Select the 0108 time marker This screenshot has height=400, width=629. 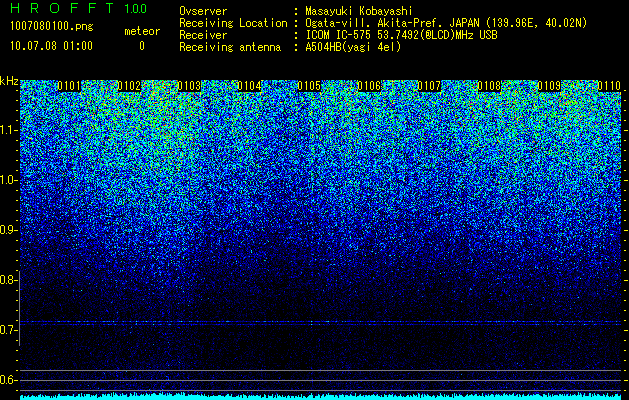click(x=489, y=86)
